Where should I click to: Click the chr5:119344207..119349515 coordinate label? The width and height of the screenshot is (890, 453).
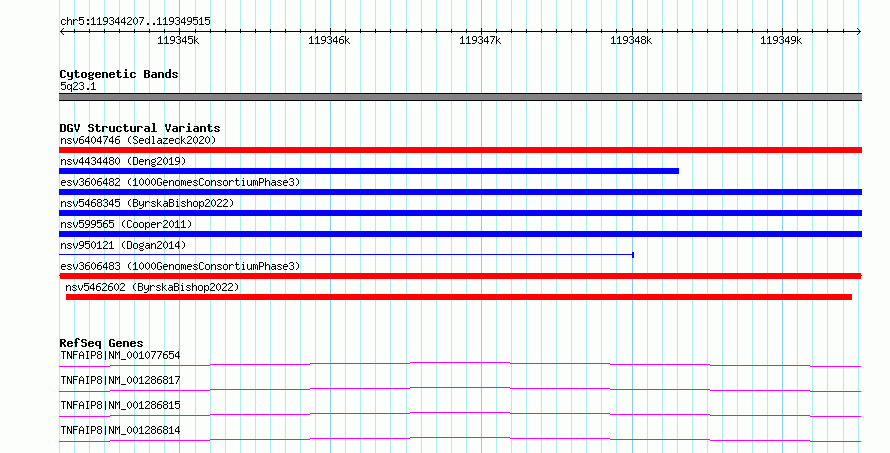(135, 21)
